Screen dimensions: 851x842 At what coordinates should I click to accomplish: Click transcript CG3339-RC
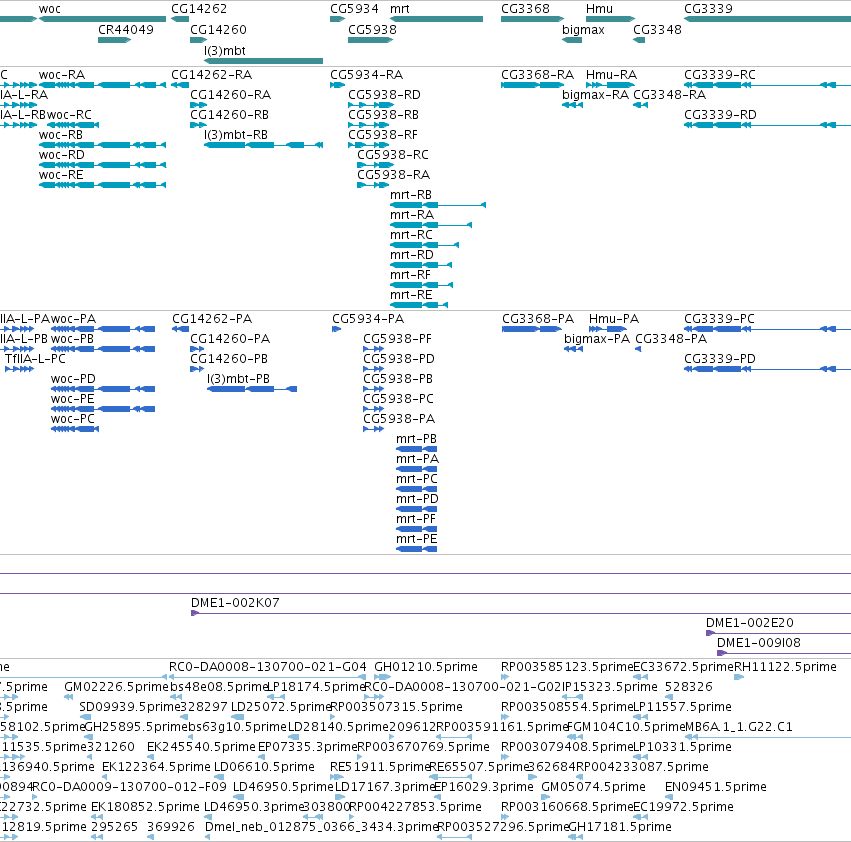click(x=720, y=74)
